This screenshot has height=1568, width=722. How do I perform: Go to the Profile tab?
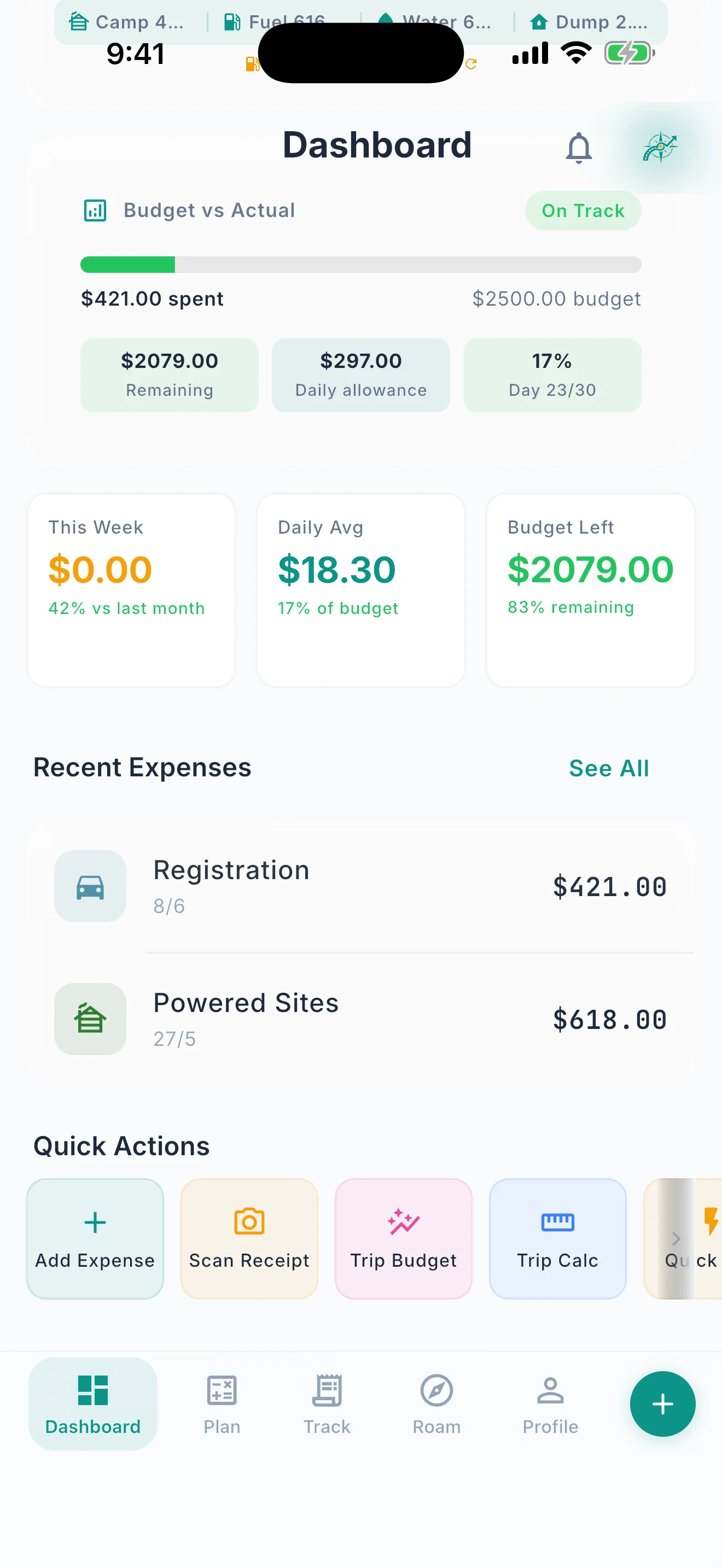point(550,1403)
